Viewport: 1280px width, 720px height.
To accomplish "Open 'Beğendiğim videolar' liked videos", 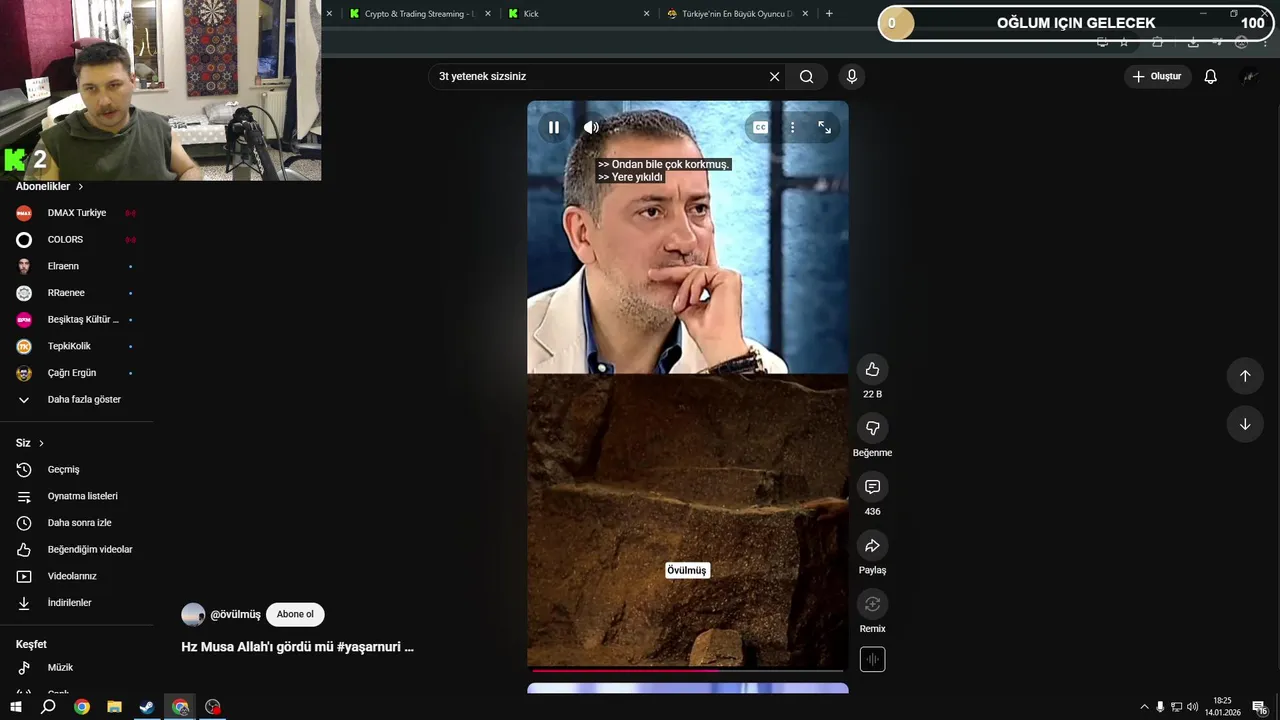I will (x=77, y=550).
